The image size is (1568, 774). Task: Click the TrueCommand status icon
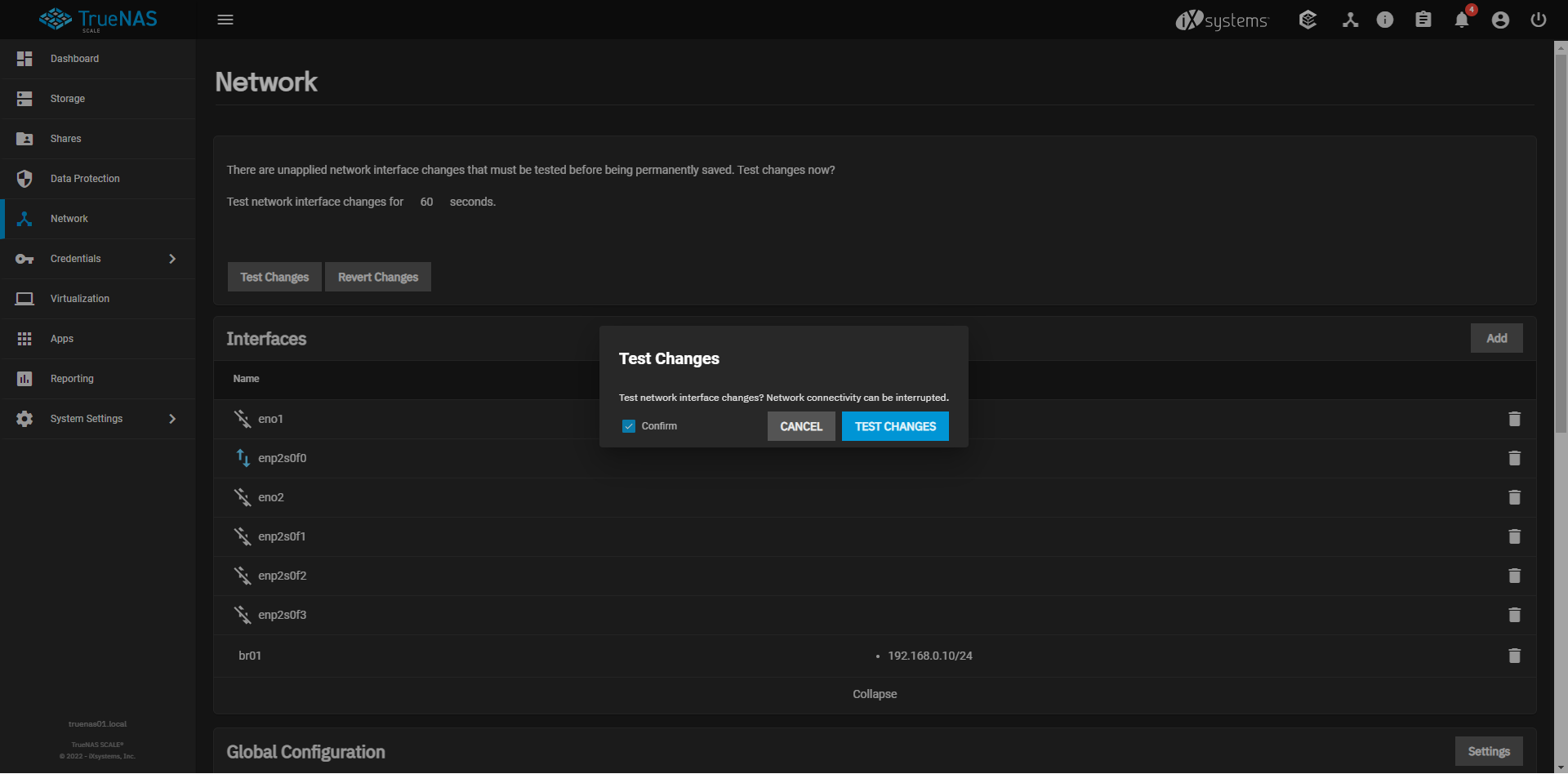pyautogui.click(x=1307, y=20)
